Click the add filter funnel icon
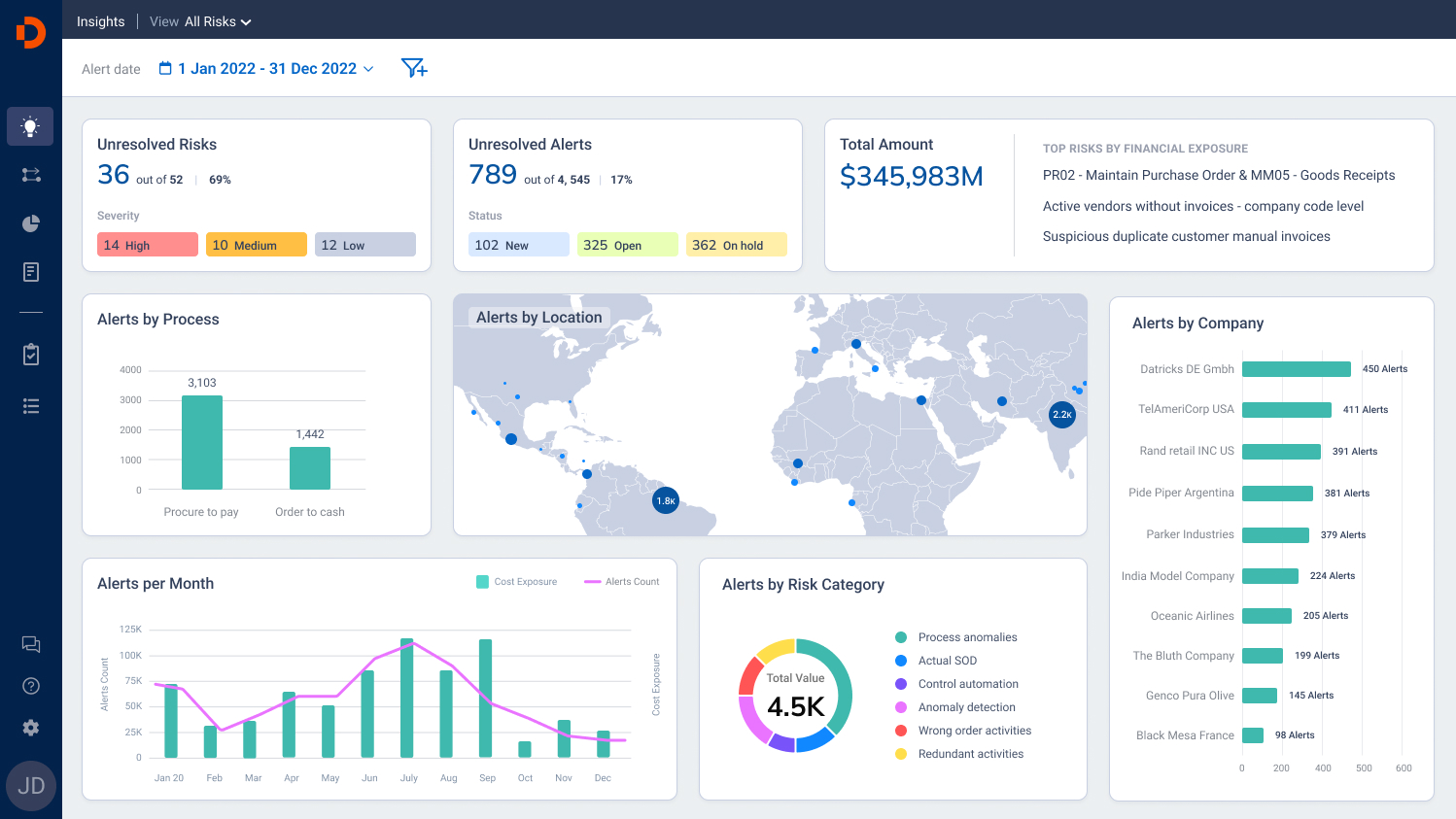Viewport: 1456px width, 819px height. [x=414, y=68]
